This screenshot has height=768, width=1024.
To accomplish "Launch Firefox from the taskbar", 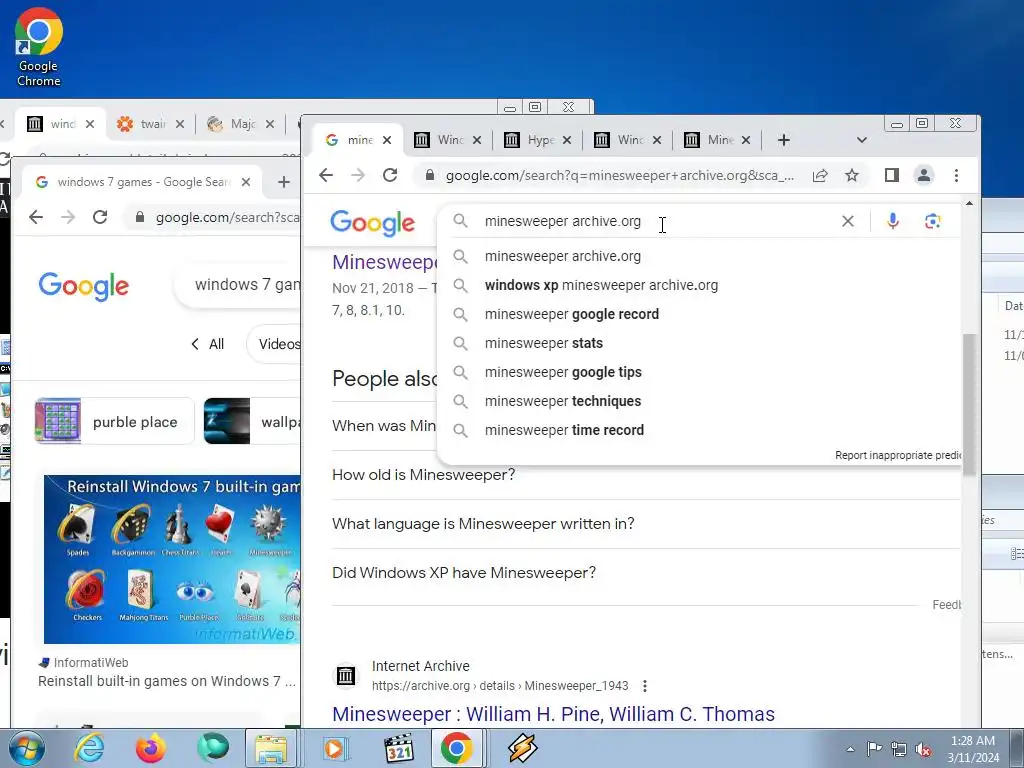I will pos(151,748).
